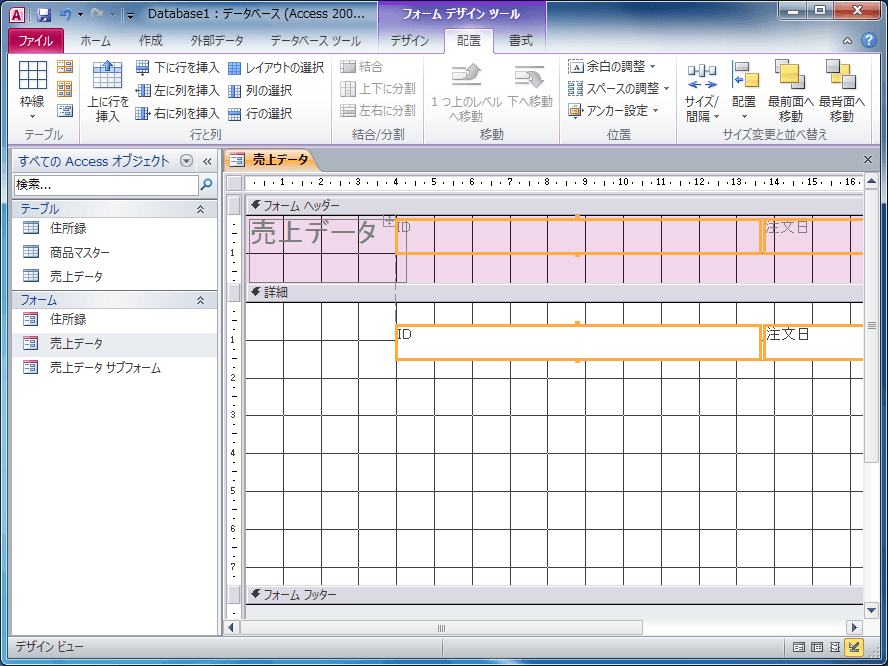Image resolution: width=888 pixels, height=666 pixels.
Task: Click レイアウトの選択 select layout
Action: coord(276,67)
